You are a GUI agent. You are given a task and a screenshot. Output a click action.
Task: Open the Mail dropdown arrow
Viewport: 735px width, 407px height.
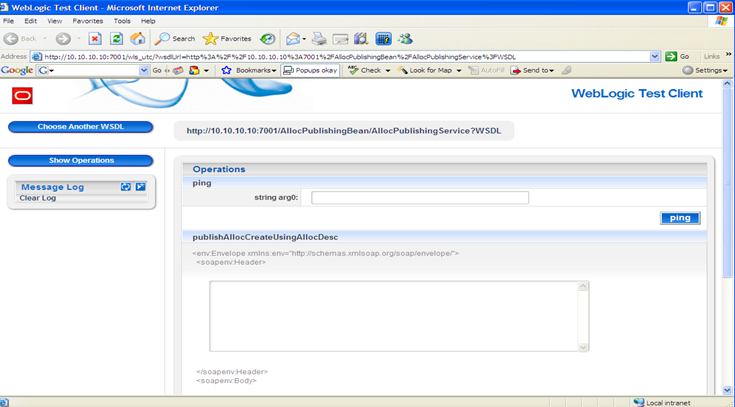coord(304,39)
